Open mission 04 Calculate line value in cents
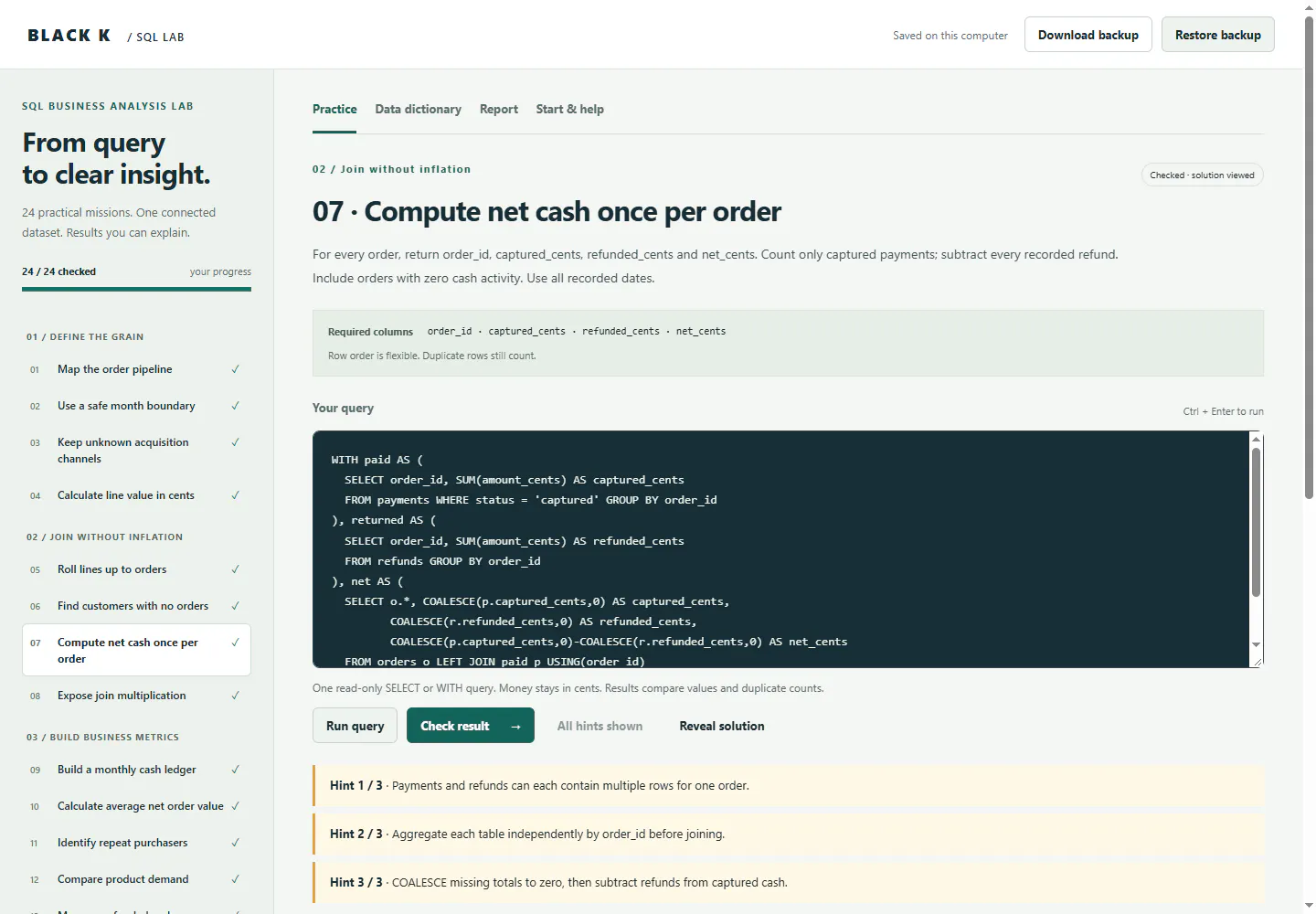Viewport: 1316px width, 914px height. (136, 495)
